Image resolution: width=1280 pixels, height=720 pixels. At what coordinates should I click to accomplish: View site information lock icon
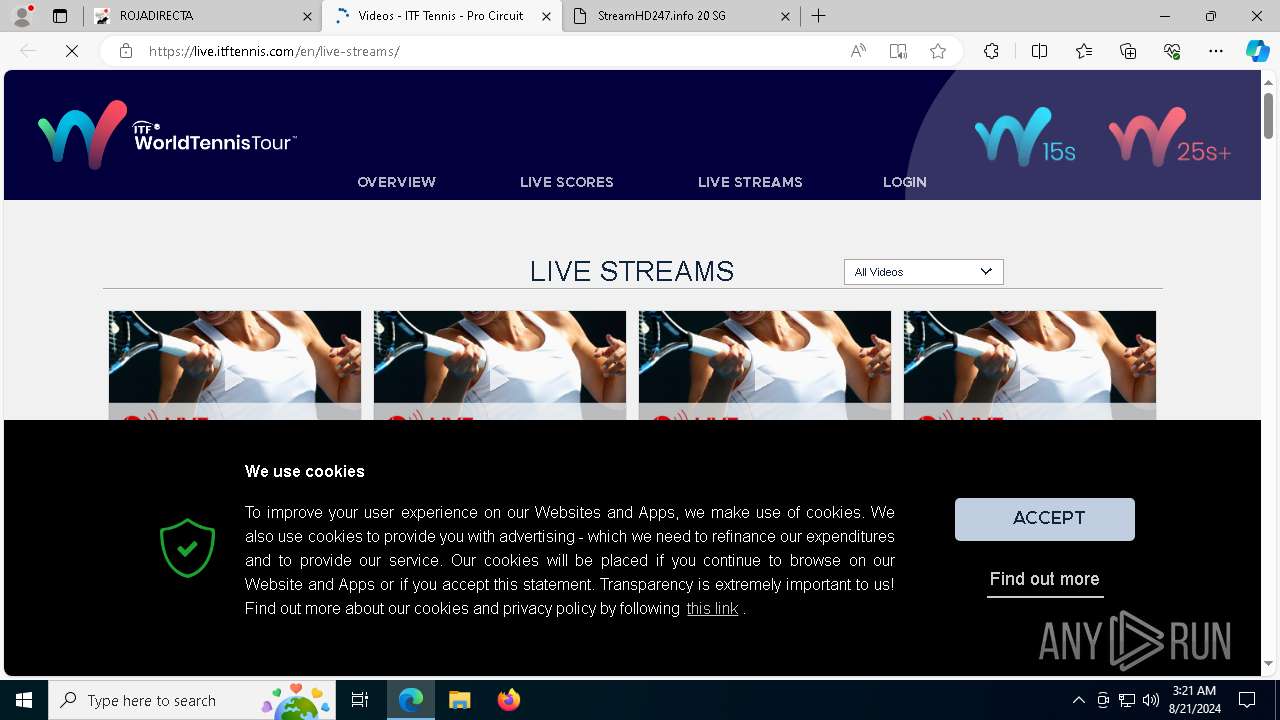pos(126,51)
